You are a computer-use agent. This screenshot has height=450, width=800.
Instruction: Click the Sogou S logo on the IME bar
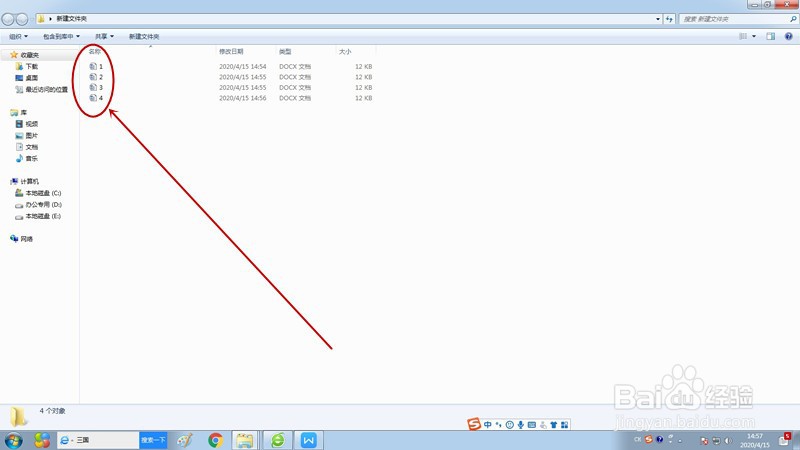click(x=474, y=424)
